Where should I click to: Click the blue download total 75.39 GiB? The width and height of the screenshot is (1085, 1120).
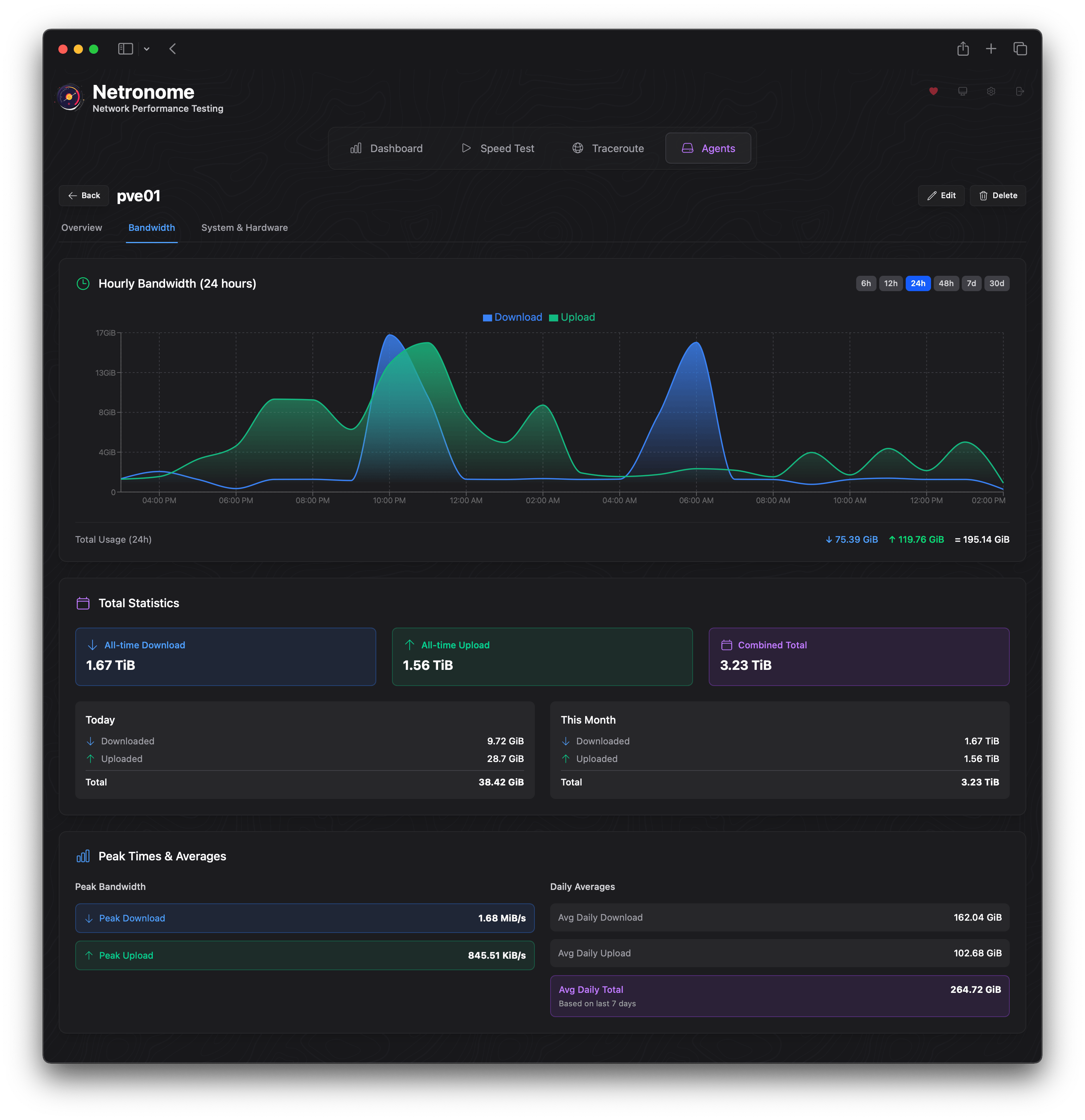[x=852, y=539]
